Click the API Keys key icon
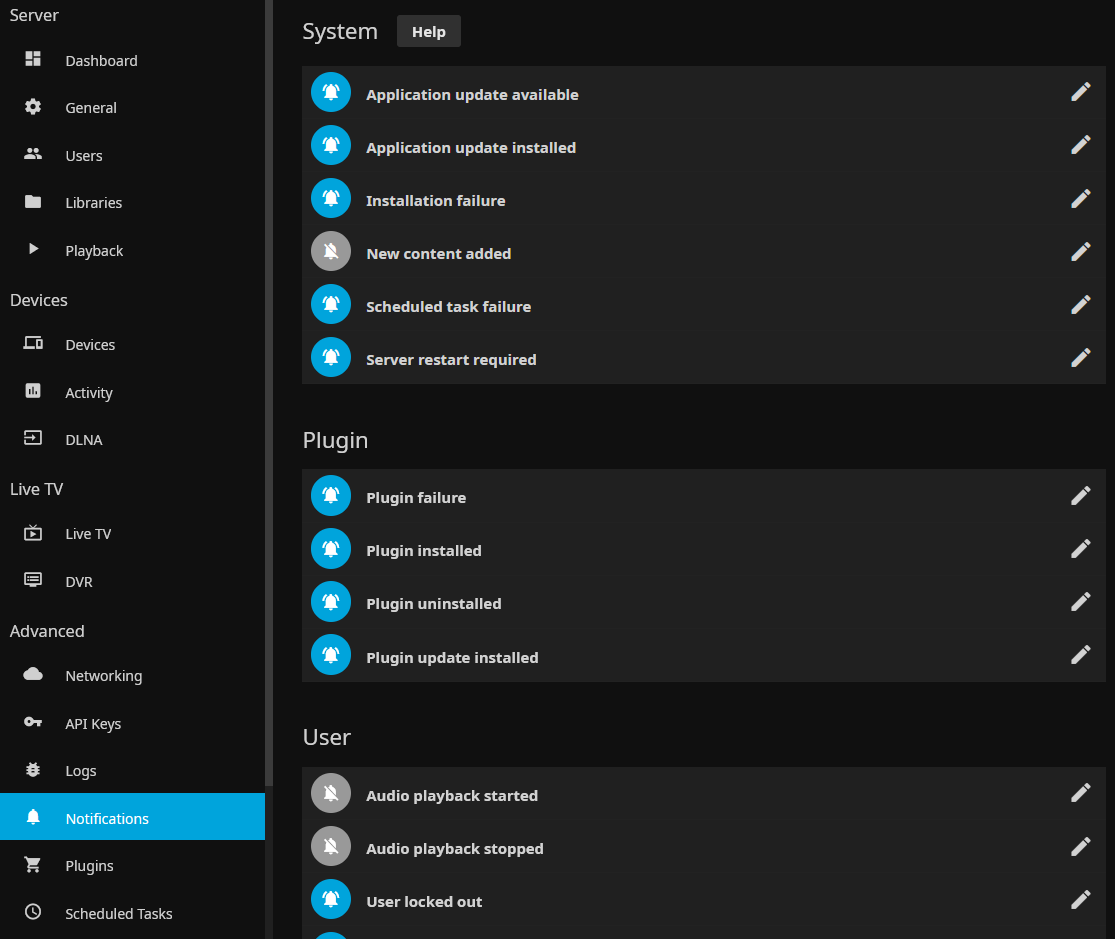1115x939 pixels. click(33, 723)
